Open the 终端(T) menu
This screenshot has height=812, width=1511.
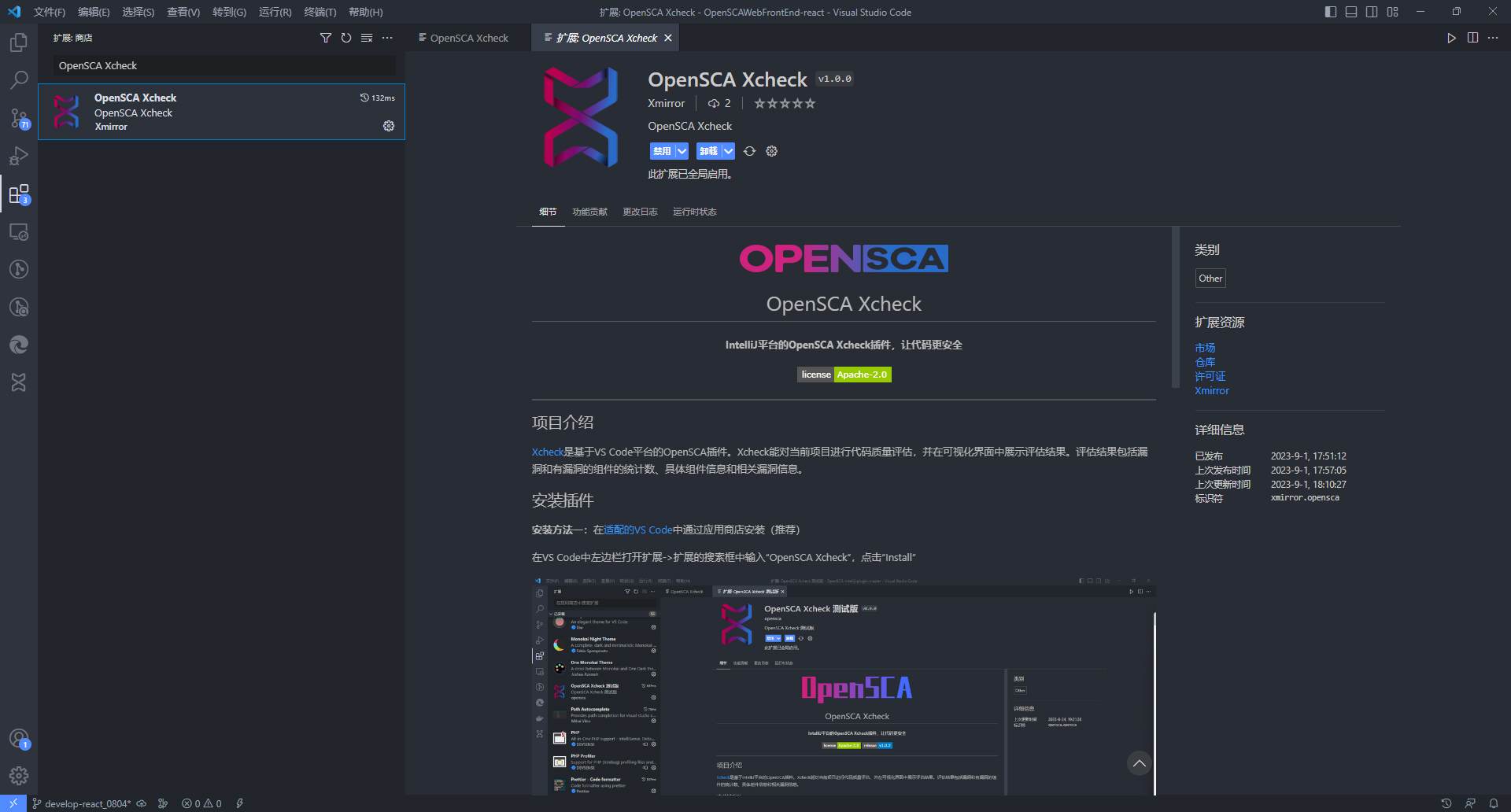point(320,12)
